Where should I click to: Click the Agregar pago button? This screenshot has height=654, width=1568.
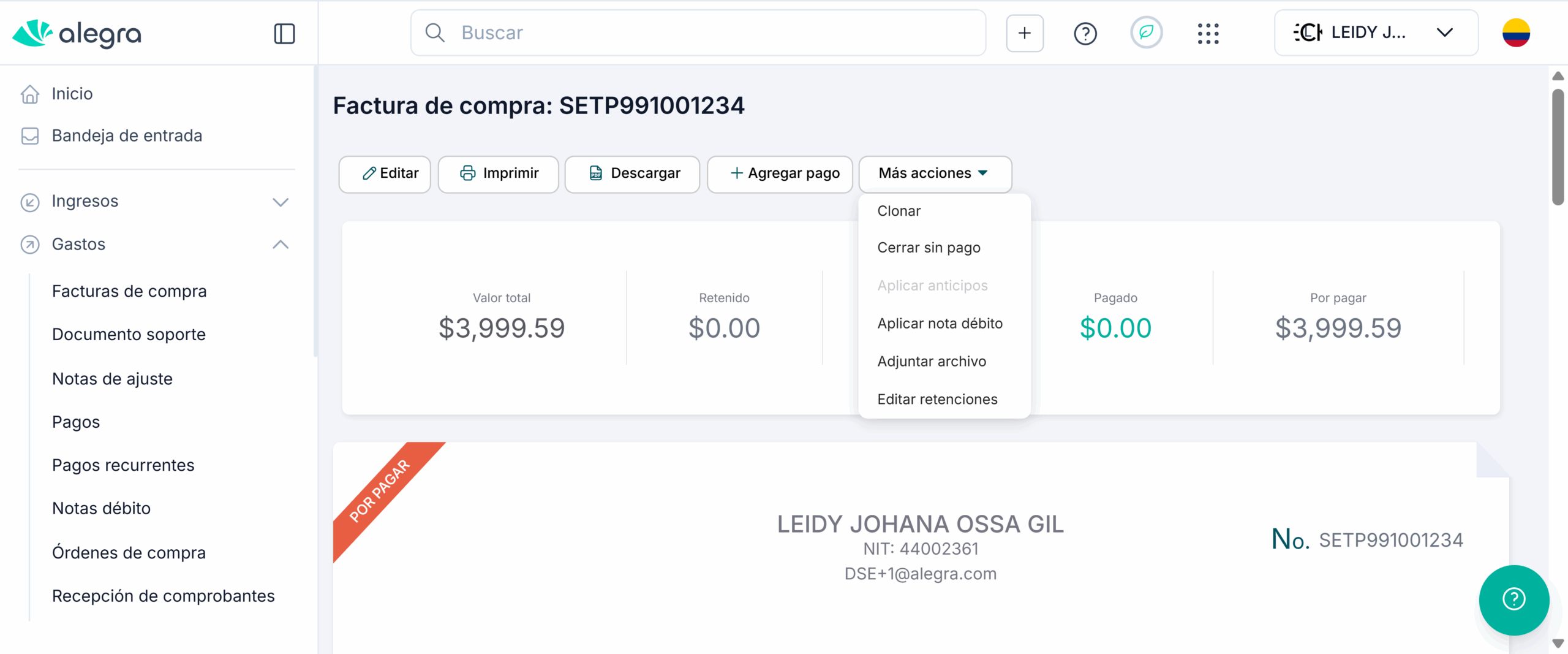[780, 173]
